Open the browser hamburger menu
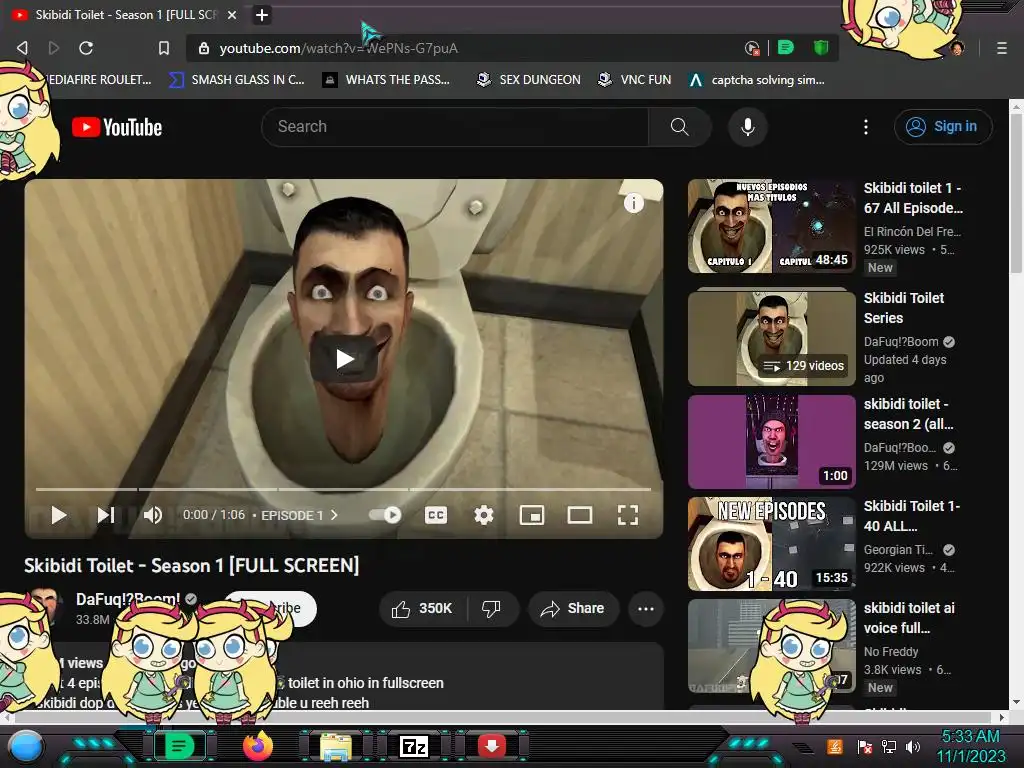 tap(1002, 48)
